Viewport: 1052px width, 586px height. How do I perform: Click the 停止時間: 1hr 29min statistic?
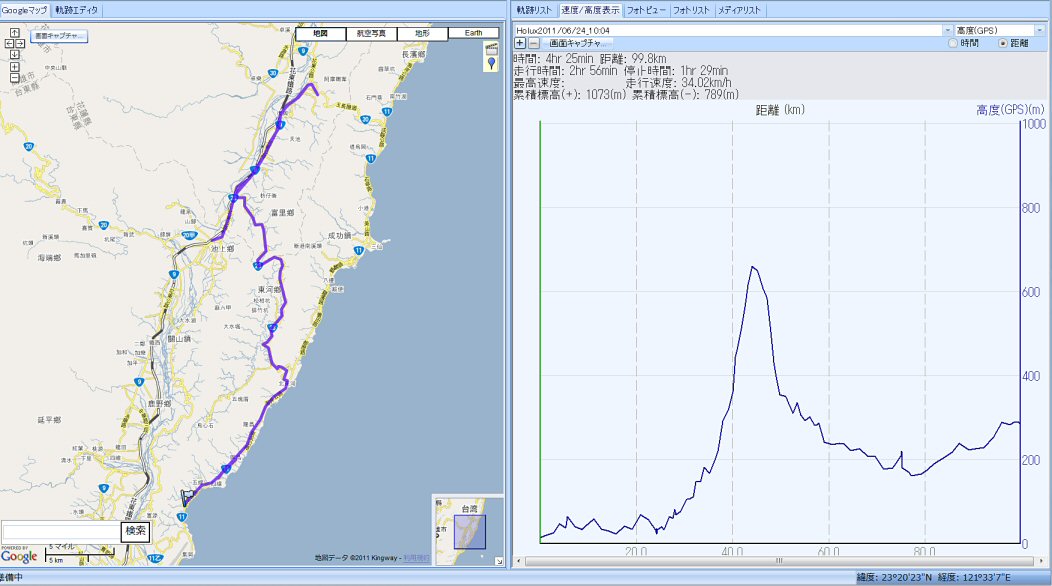coord(676,70)
